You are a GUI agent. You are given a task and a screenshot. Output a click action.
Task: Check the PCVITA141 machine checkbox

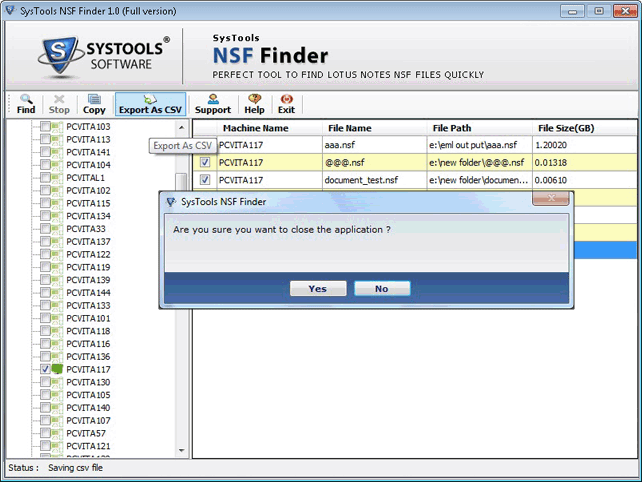(45, 152)
